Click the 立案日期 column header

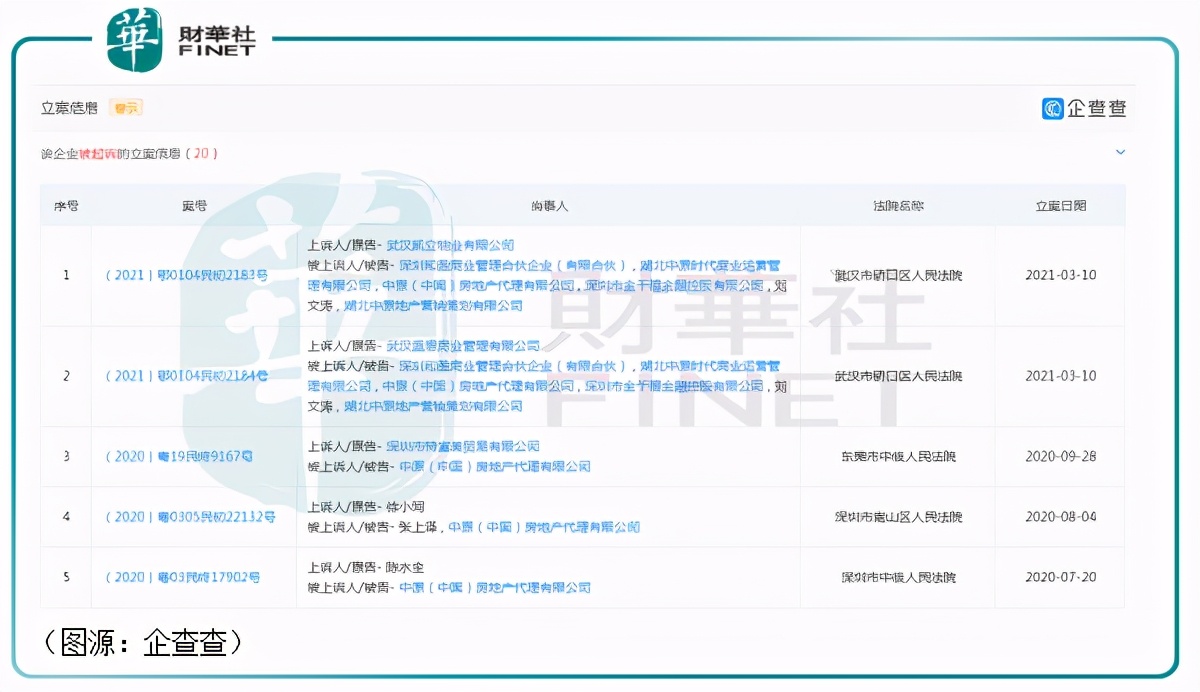point(1060,206)
